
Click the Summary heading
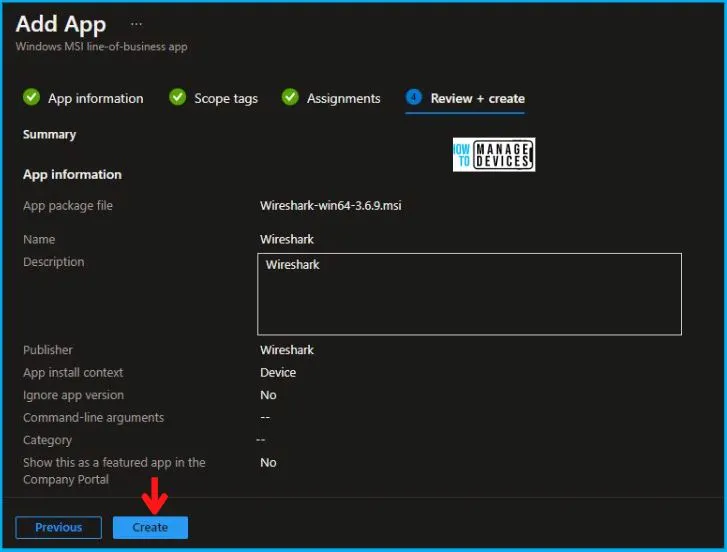49,134
